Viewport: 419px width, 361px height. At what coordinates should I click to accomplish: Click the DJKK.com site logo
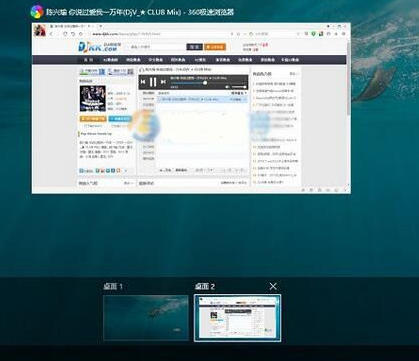click(99, 47)
